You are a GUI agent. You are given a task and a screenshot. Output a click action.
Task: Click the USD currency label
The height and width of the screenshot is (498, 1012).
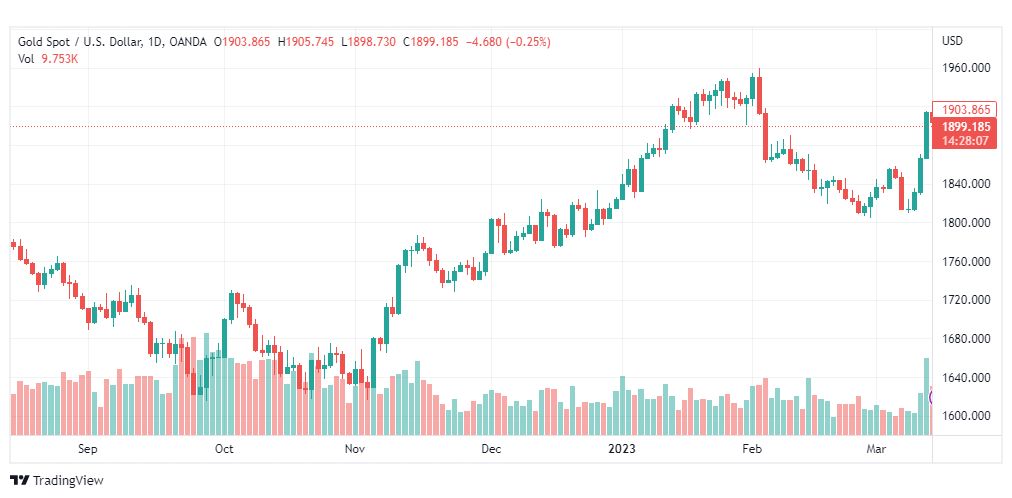click(x=952, y=41)
